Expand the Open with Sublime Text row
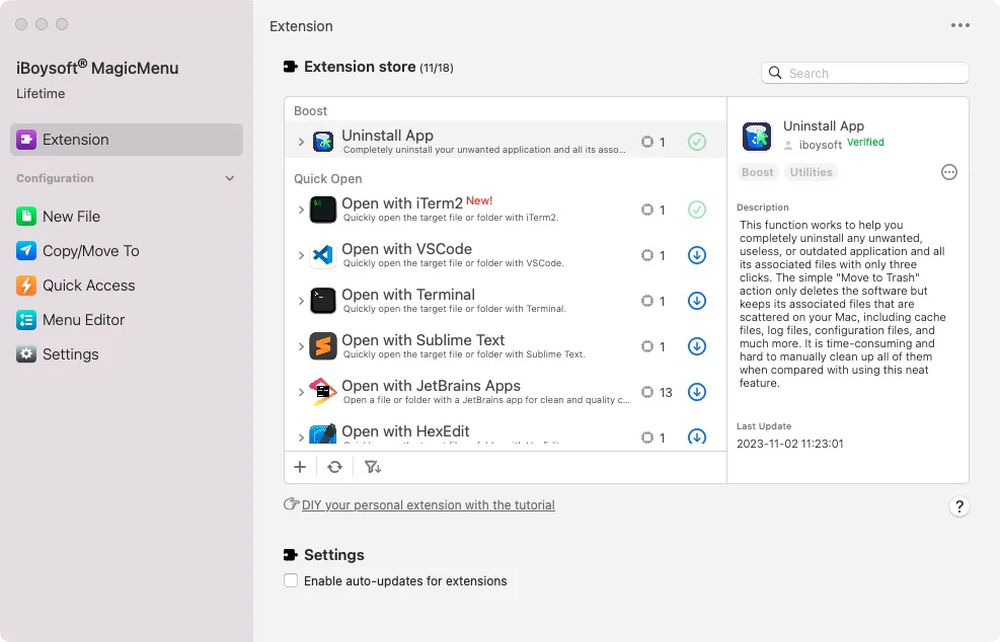 [301, 347]
